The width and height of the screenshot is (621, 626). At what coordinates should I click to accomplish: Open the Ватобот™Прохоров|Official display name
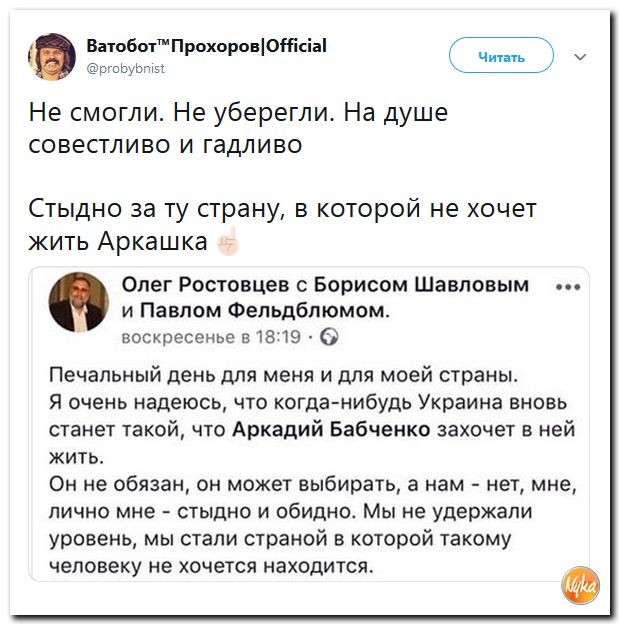point(206,46)
